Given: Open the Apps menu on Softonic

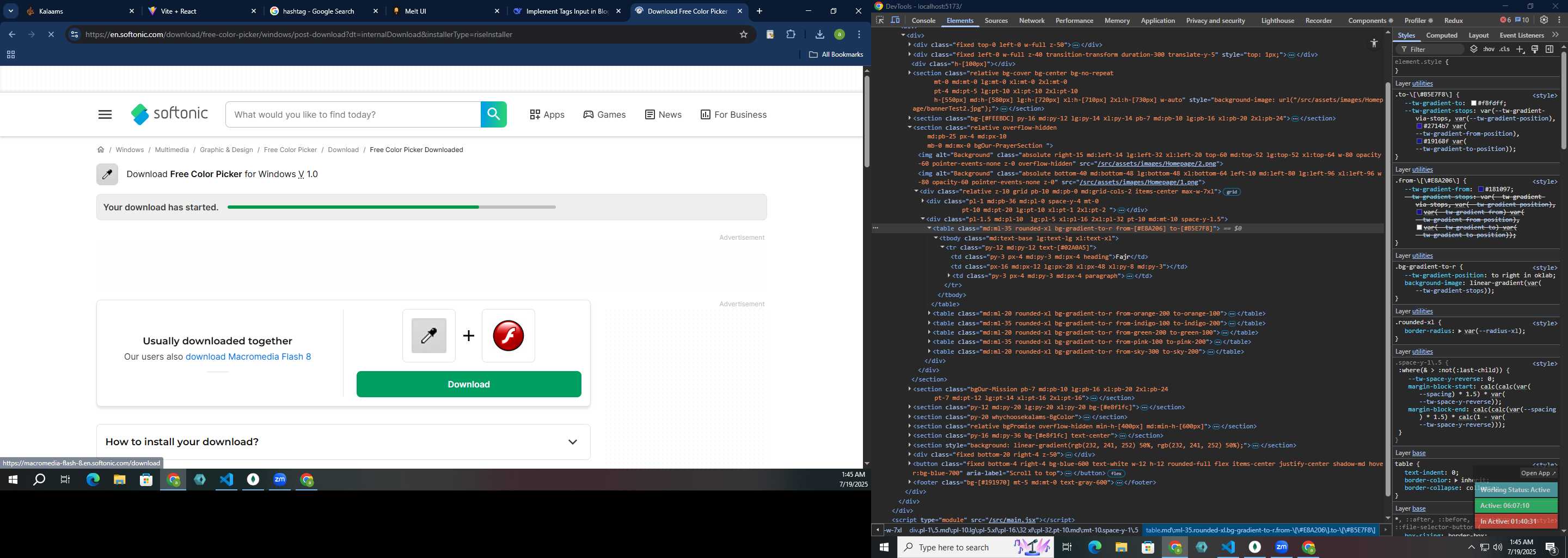Looking at the screenshot, I should pos(547,114).
